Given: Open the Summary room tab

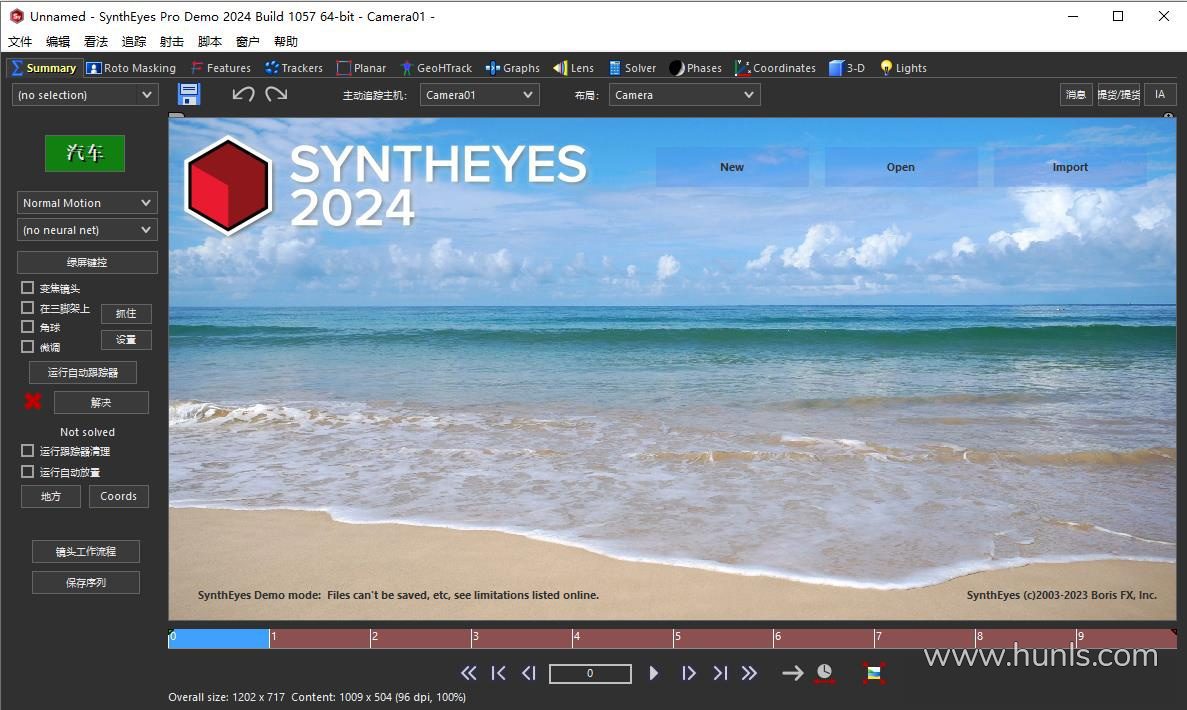Looking at the screenshot, I should (x=43, y=68).
